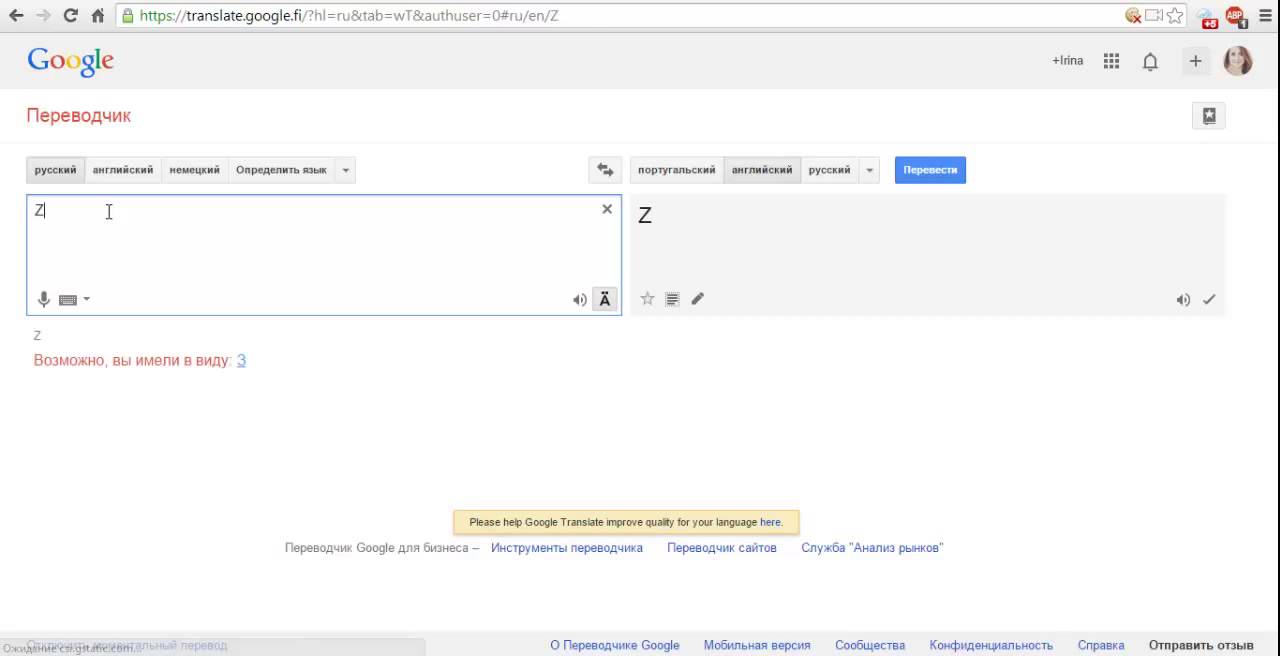Open phrasebook icon button
Screen dimensions: 1280x656
(1209, 116)
